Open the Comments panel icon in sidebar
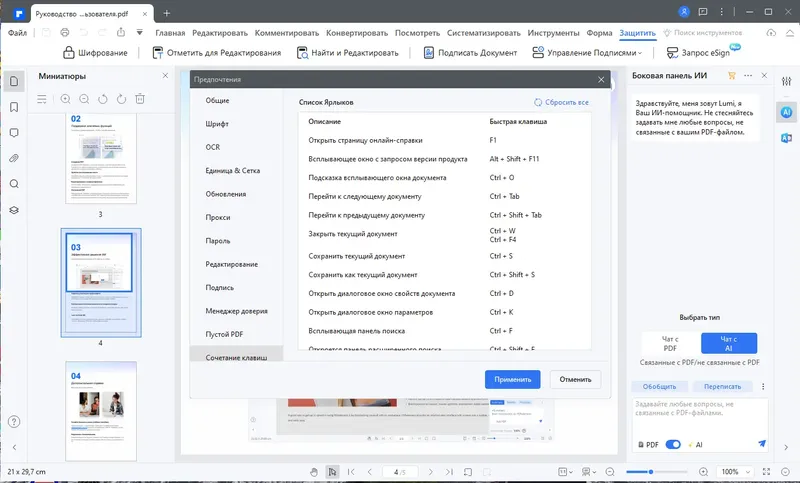800x483 pixels. [14, 133]
